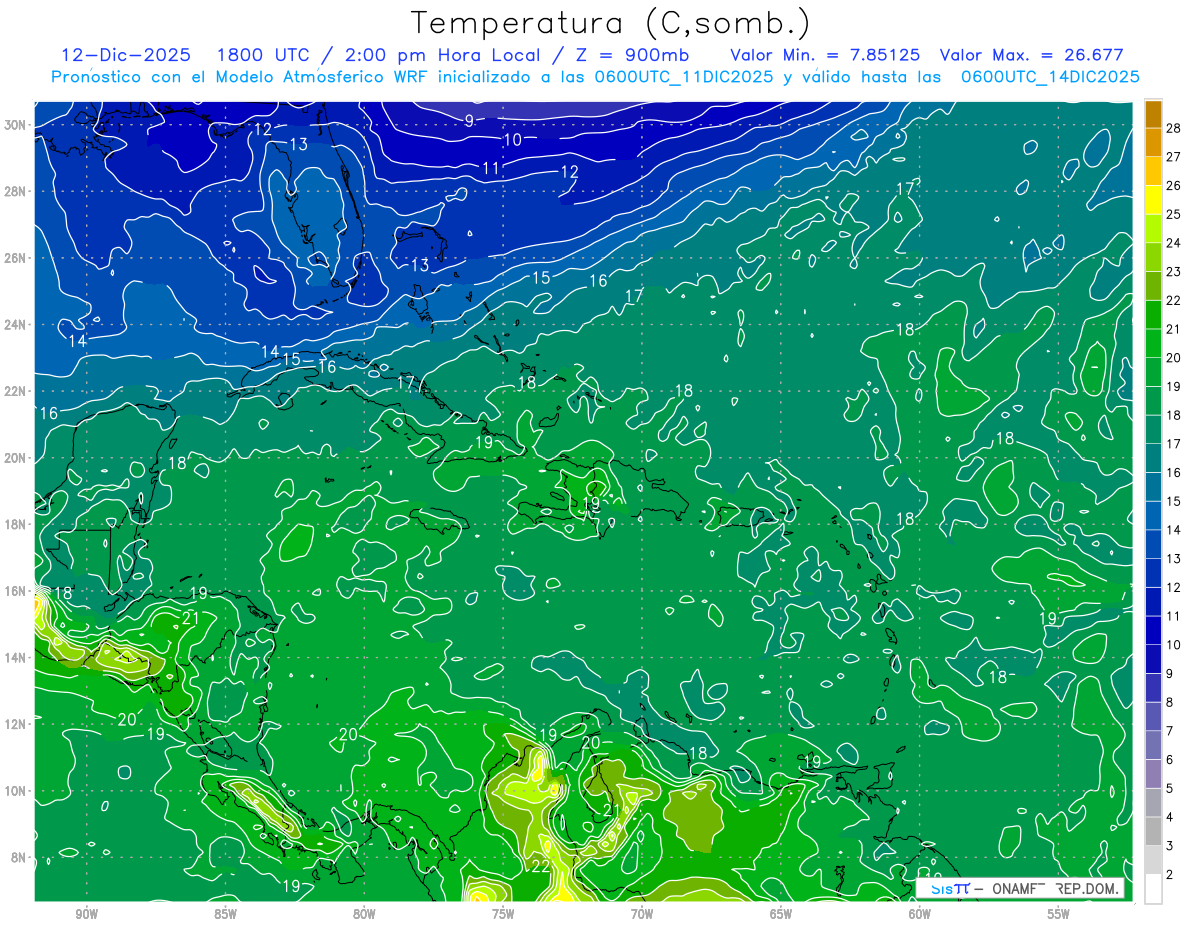Image resolution: width=1200 pixels, height=927 pixels.
Task: Click the yellow swatch between 25 and 26
Action: click(1154, 200)
